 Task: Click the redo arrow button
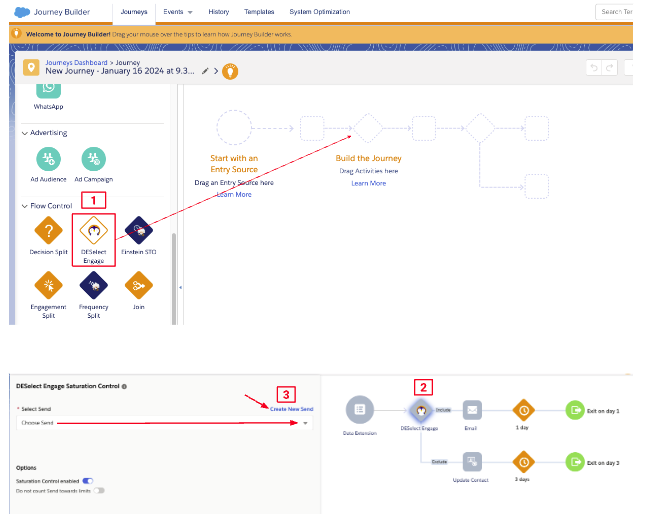pyautogui.click(x=609, y=67)
